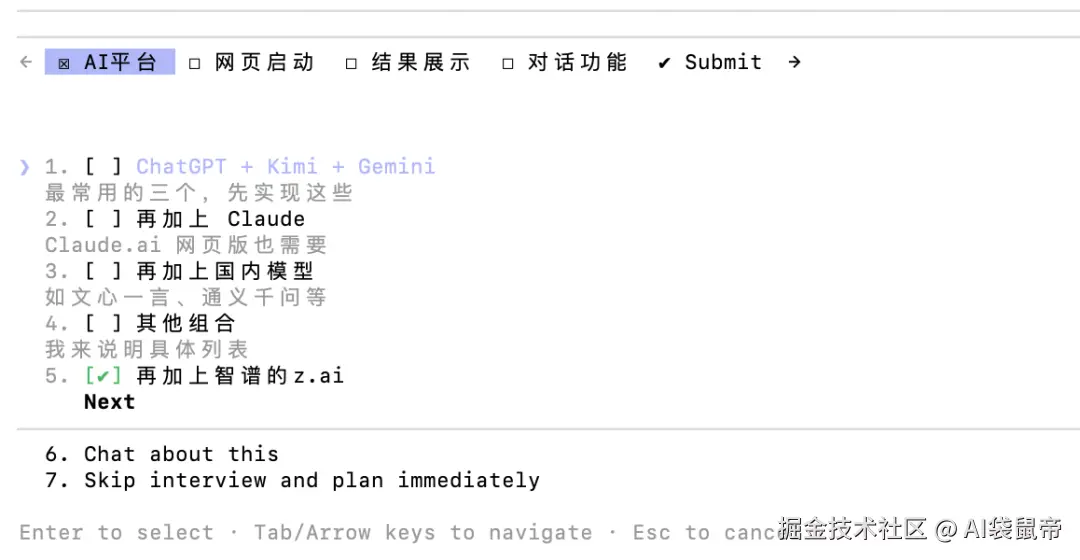Click the square icon before 结果展示
The width and height of the screenshot is (1080, 560).
pos(351,63)
